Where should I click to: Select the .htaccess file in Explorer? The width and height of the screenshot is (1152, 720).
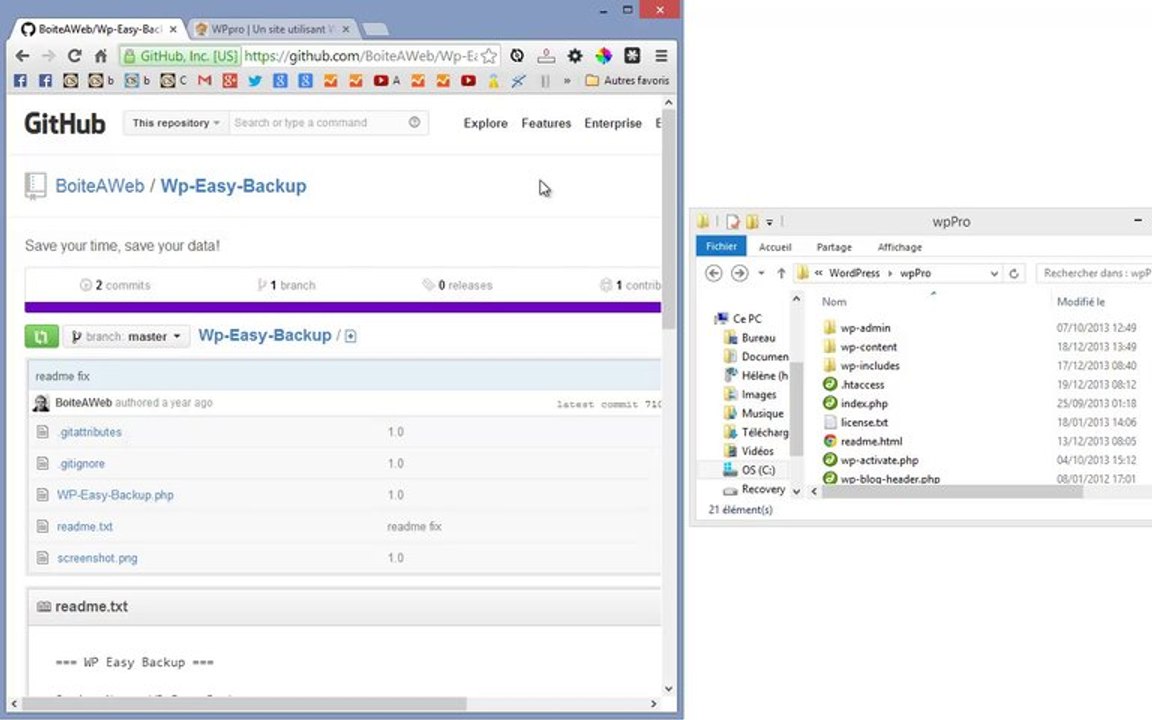(x=862, y=384)
